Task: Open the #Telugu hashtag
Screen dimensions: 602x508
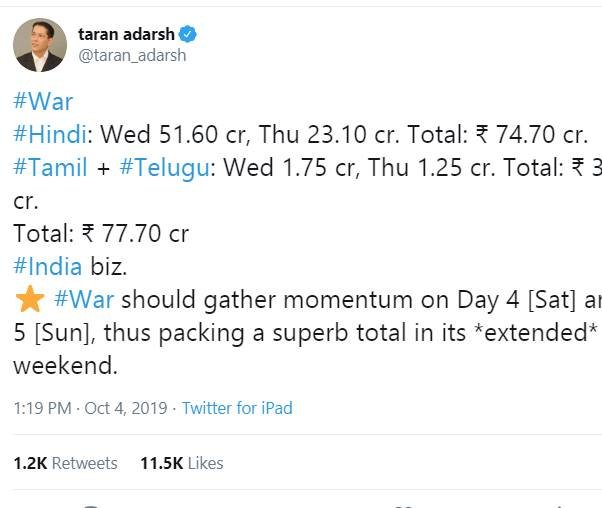Action: pos(165,168)
